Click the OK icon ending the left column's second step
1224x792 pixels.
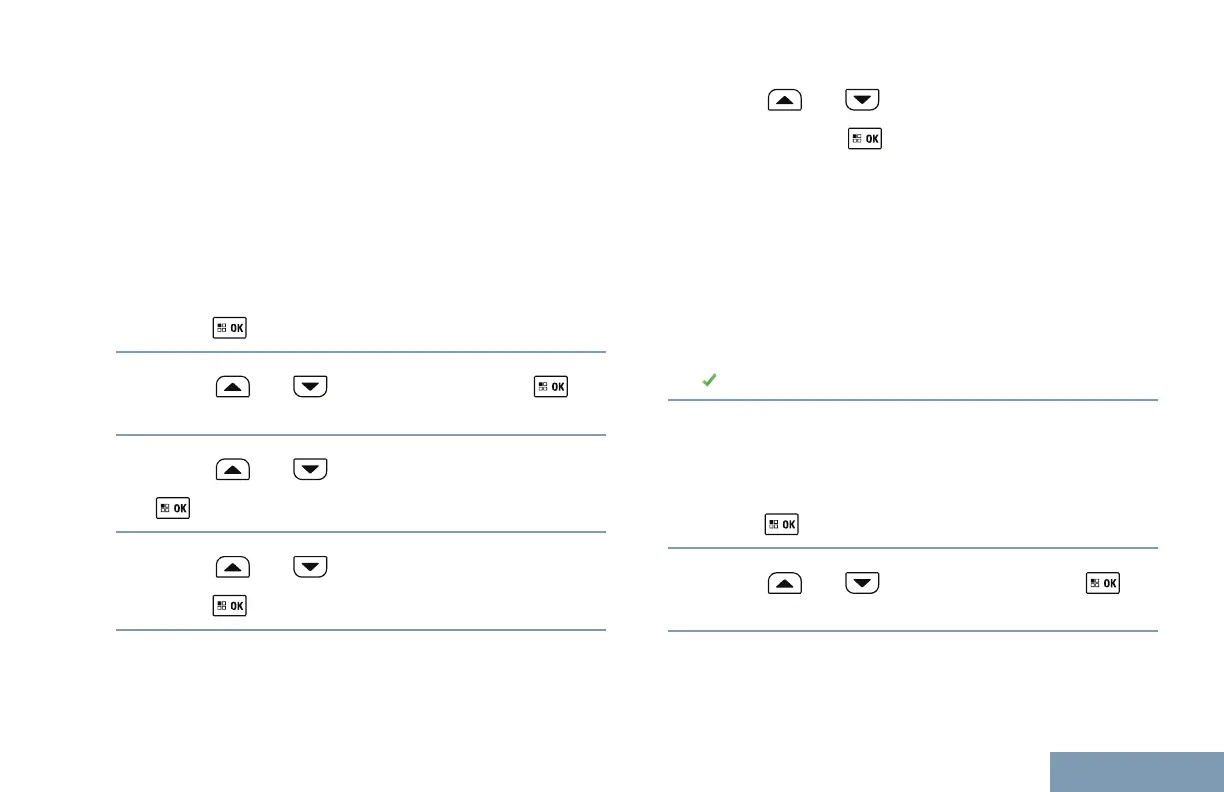[550, 386]
